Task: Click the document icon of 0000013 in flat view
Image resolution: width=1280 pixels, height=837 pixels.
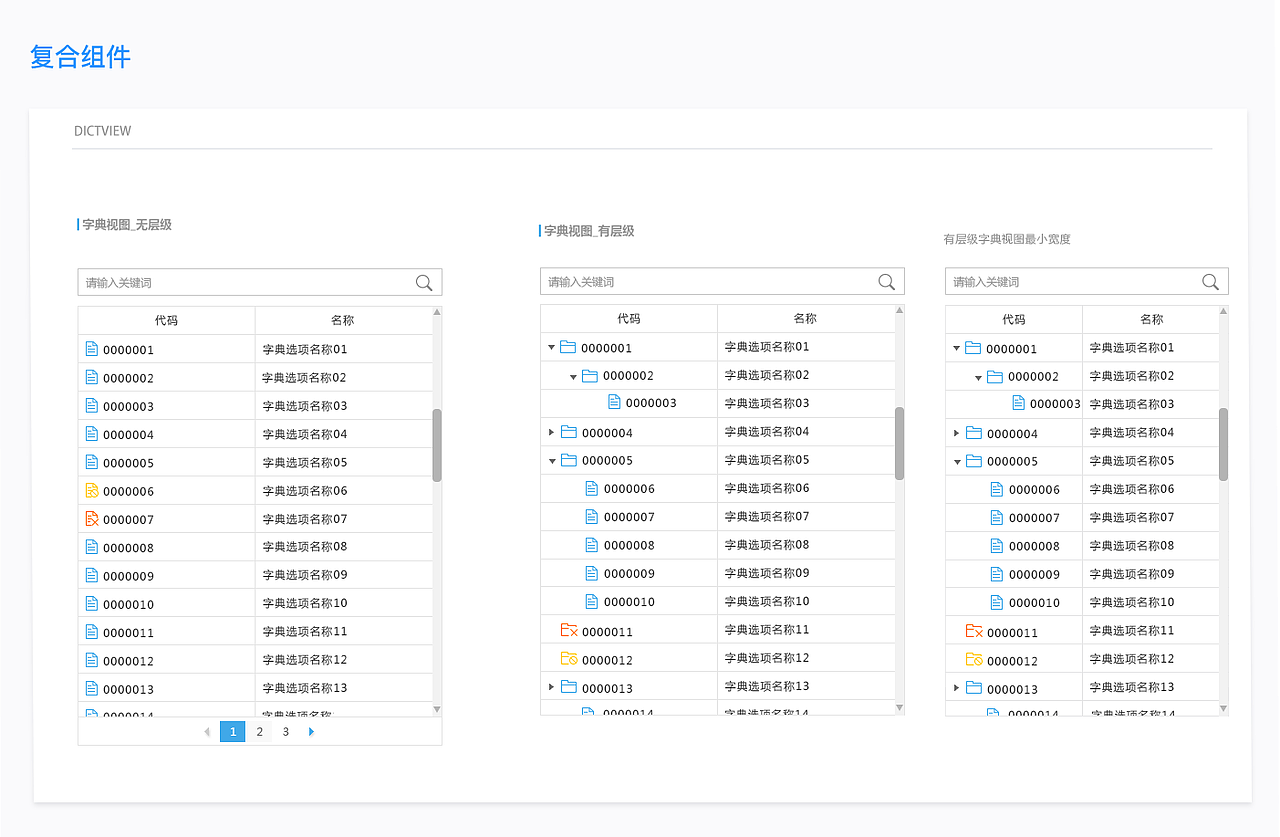Action: [92, 689]
